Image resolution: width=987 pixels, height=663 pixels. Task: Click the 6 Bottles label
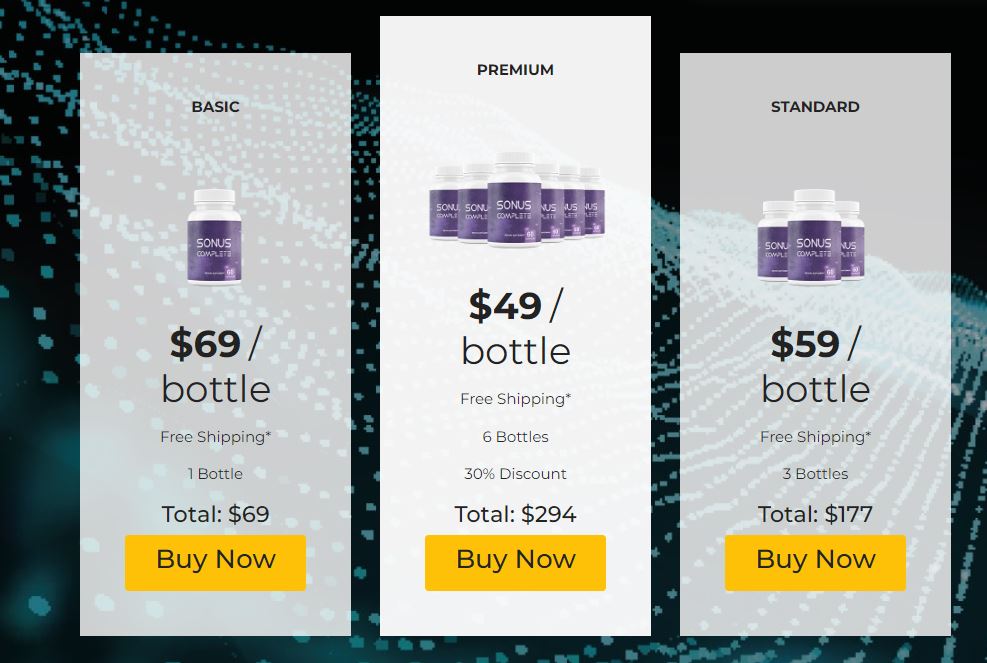516,437
